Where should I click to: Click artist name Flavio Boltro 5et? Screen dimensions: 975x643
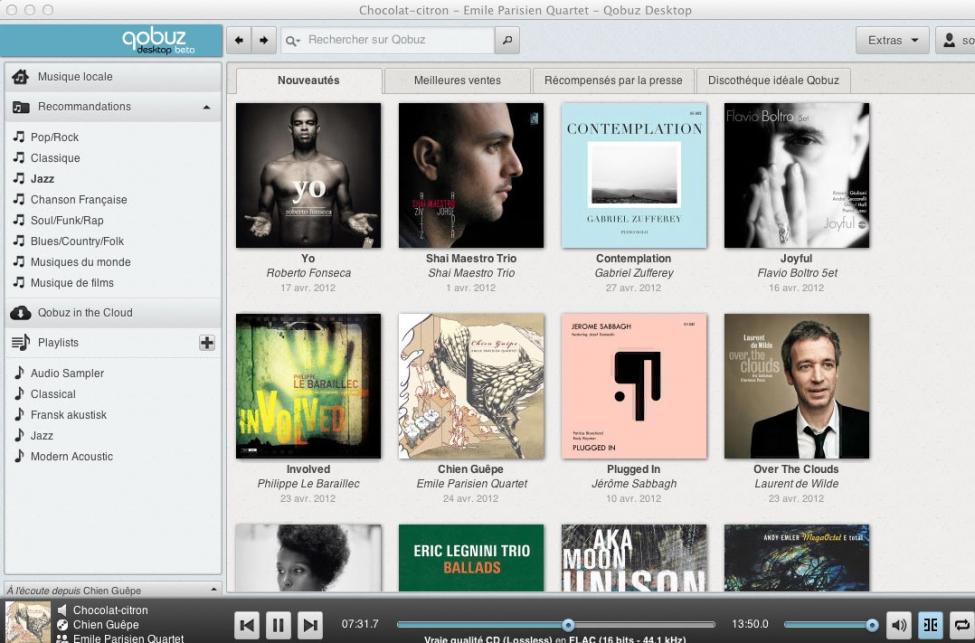coord(797,273)
